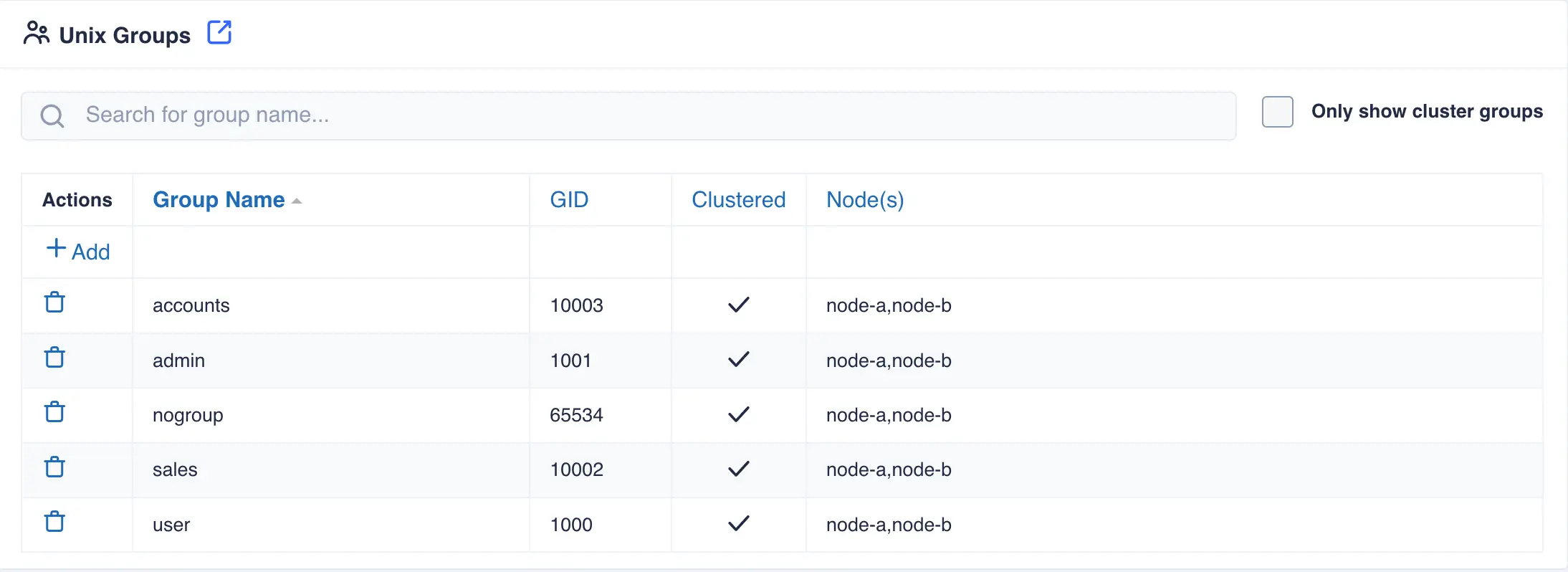Click the sales group GID 10002

[576, 469]
